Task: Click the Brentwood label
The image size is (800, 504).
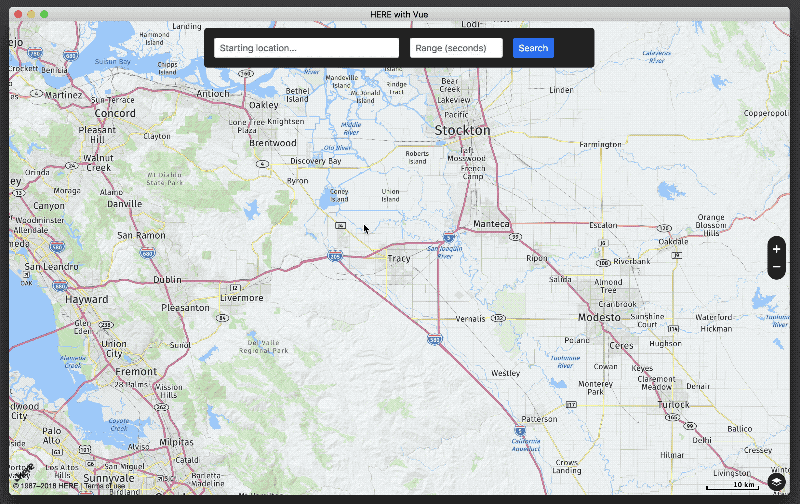Action: (273, 143)
